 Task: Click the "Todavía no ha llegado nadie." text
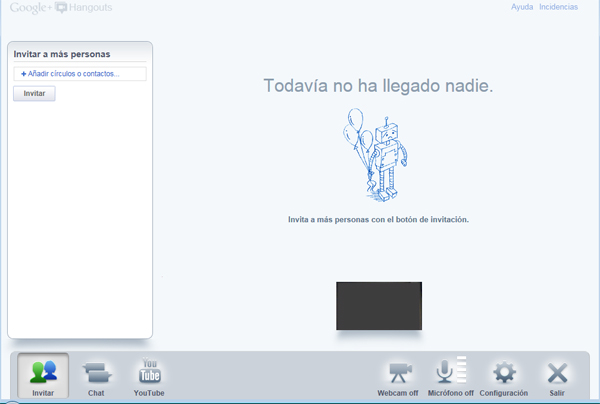(x=378, y=86)
